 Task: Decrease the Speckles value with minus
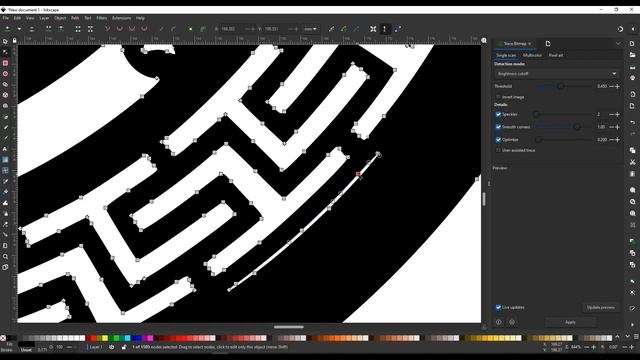tap(611, 114)
